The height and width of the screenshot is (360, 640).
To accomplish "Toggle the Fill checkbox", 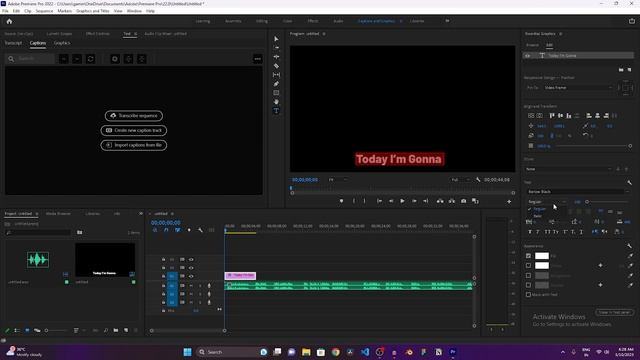I will pos(528,256).
